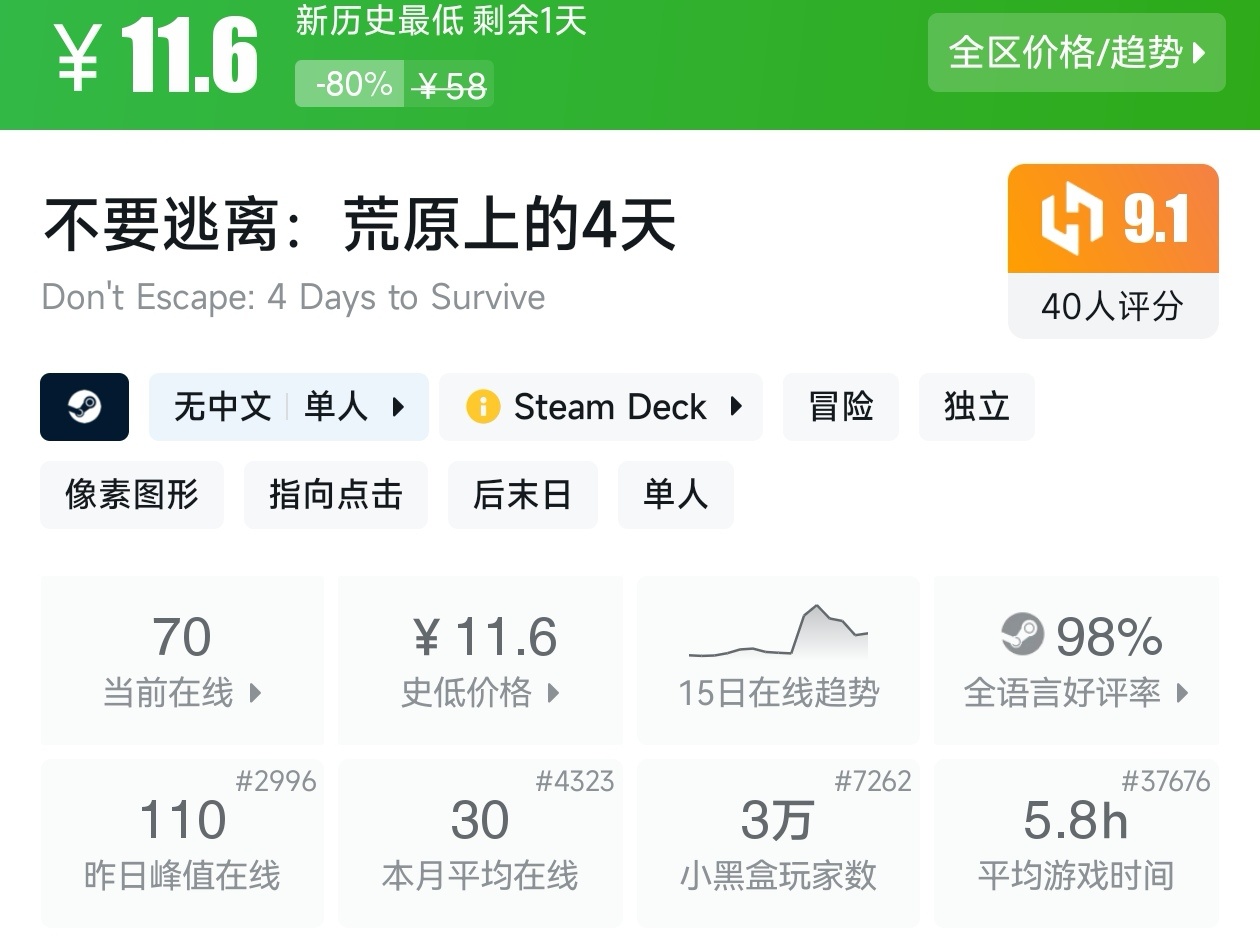1260x940 pixels.
Task: Tap the 昨日峰值在线 110 stat card
Action: [182, 843]
